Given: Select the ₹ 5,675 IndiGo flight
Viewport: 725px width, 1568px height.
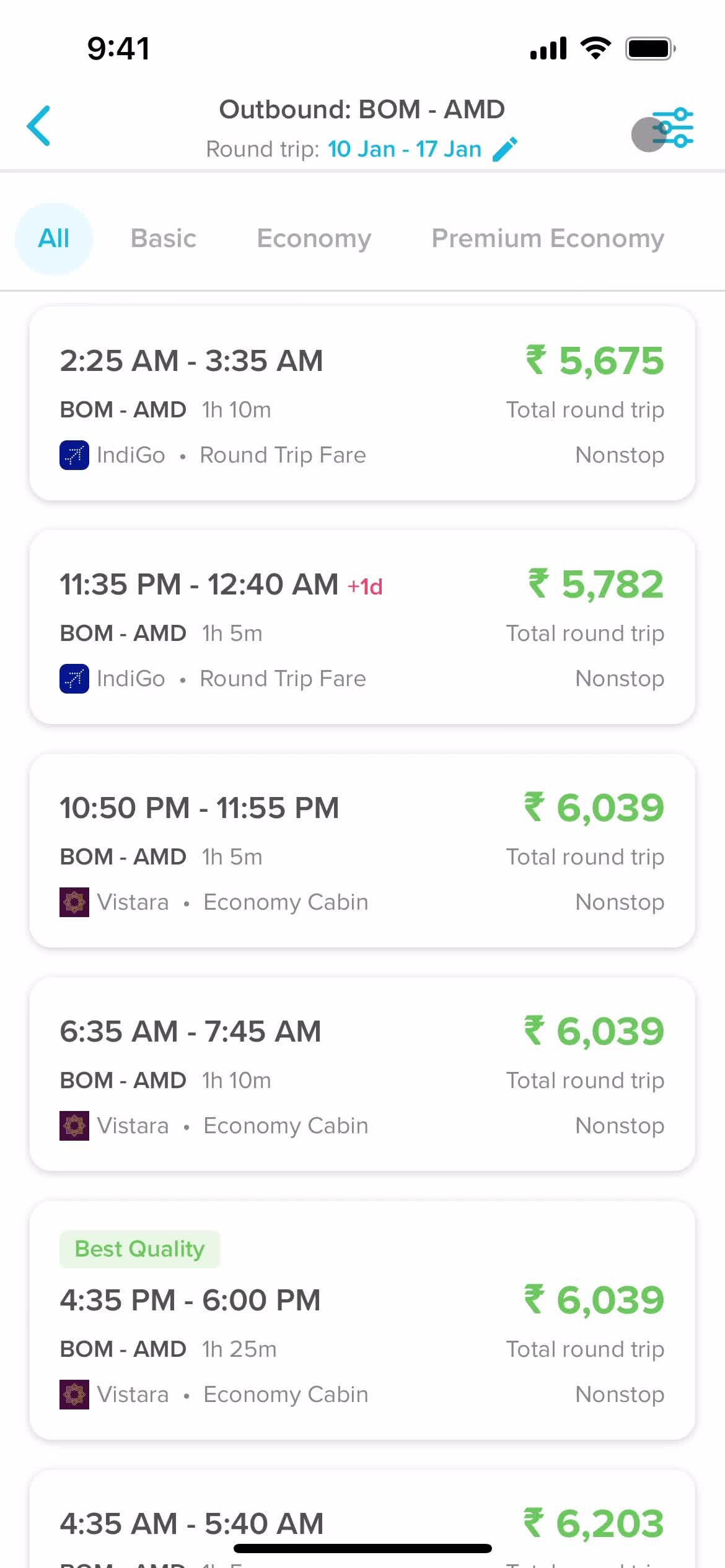Looking at the screenshot, I should [362, 403].
